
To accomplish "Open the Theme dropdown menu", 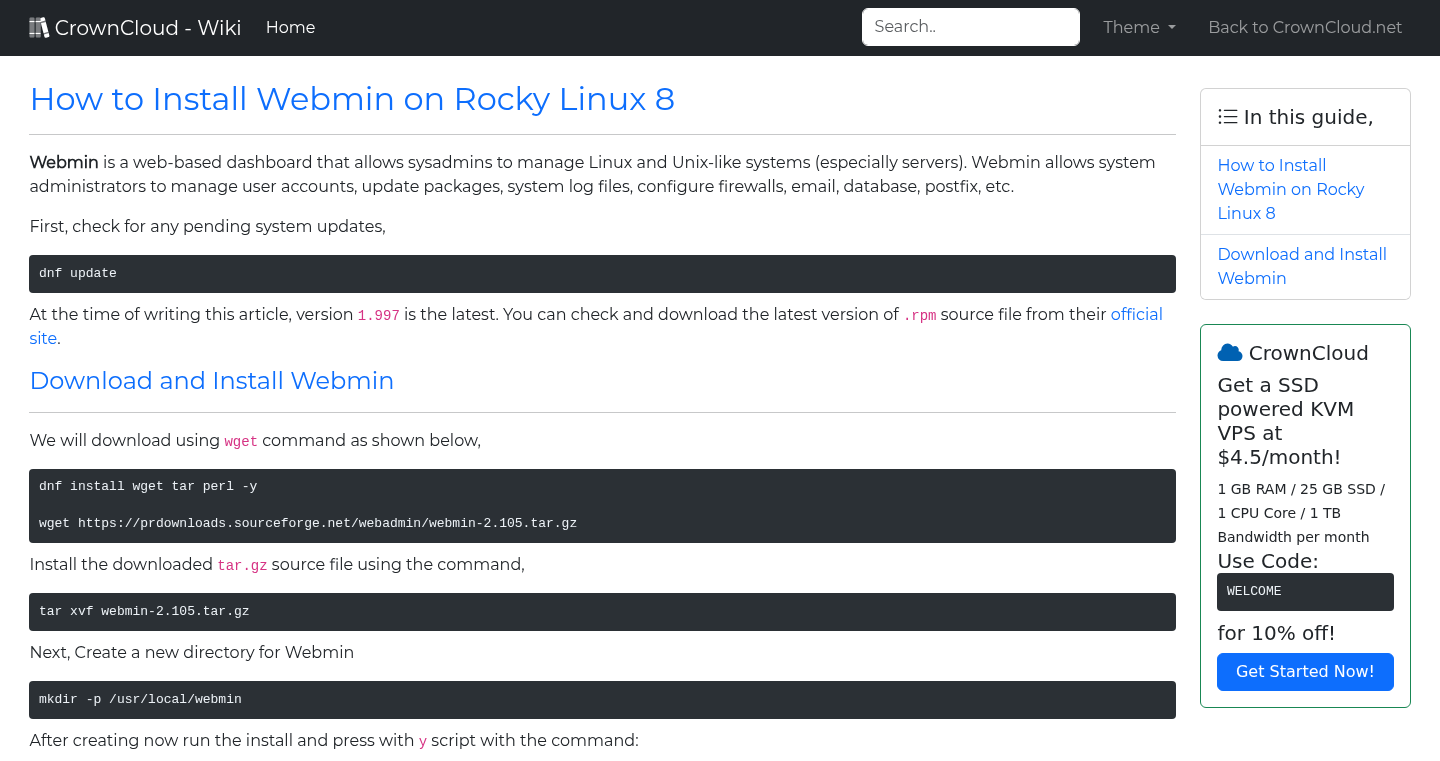I will pyautogui.click(x=1138, y=27).
